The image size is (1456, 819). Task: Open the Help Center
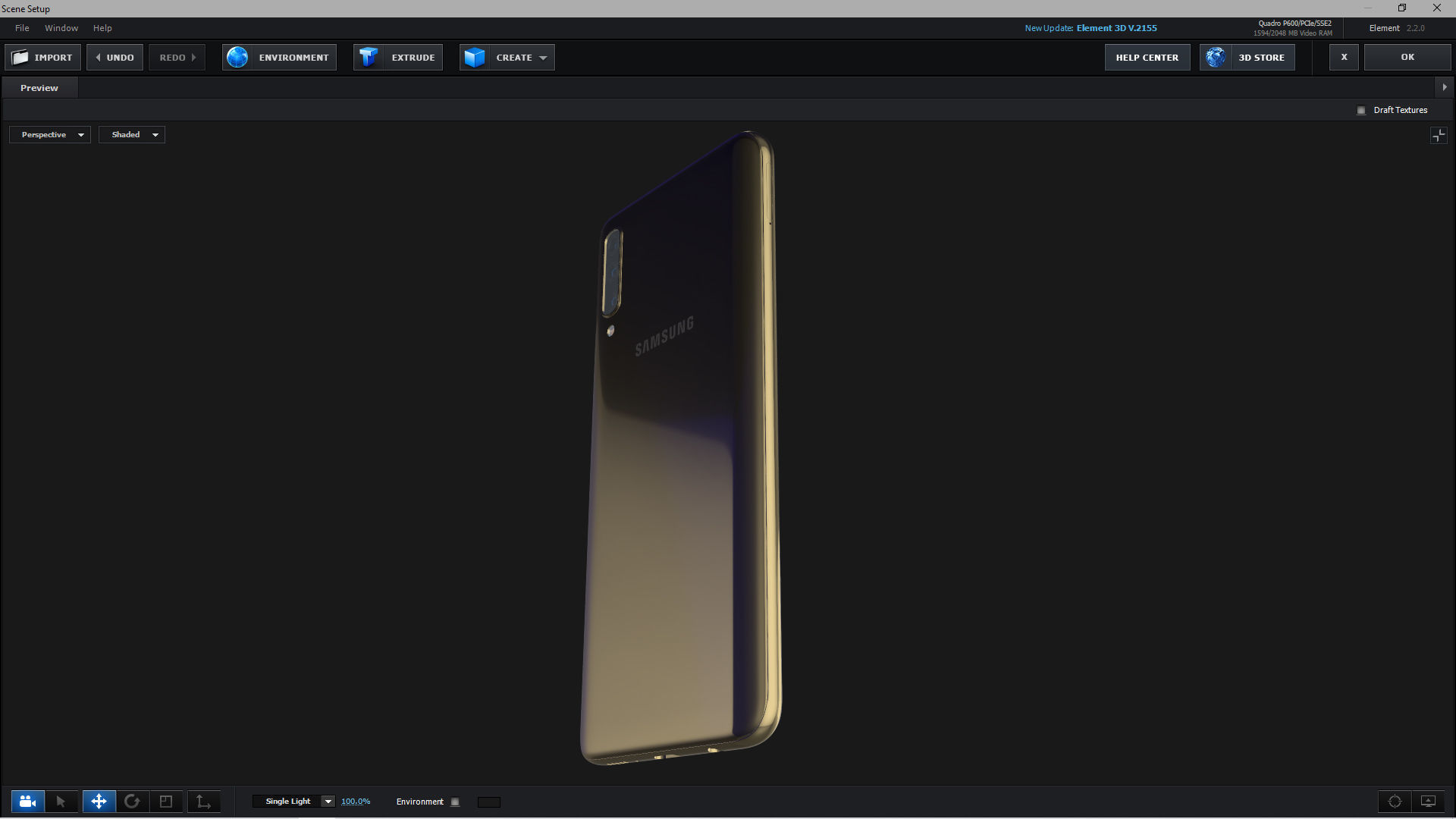point(1147,58)
